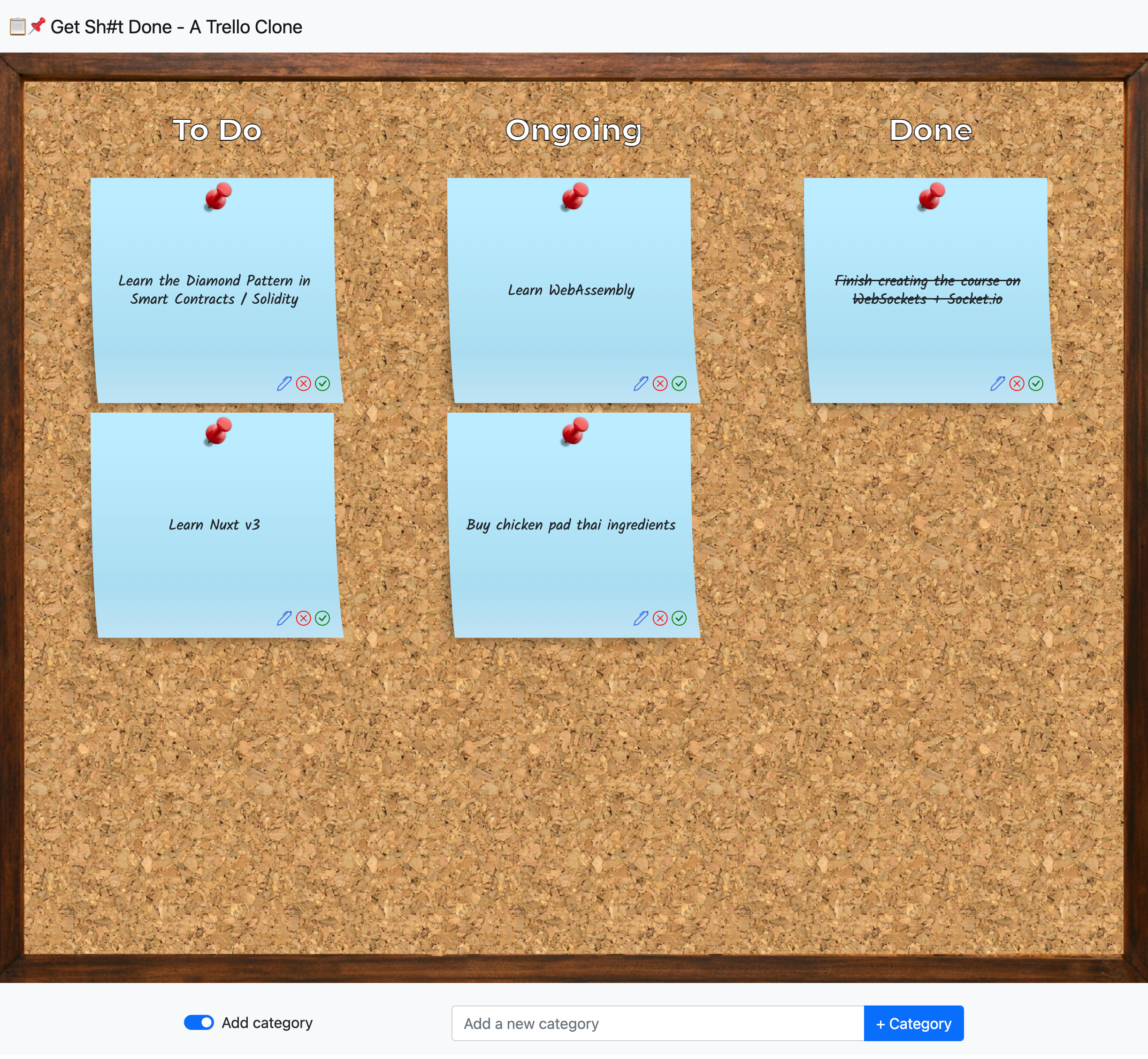This screenshot has width=1148, height=1059.
Task: Click the + Category button
Action: (x=913, y=1023)
